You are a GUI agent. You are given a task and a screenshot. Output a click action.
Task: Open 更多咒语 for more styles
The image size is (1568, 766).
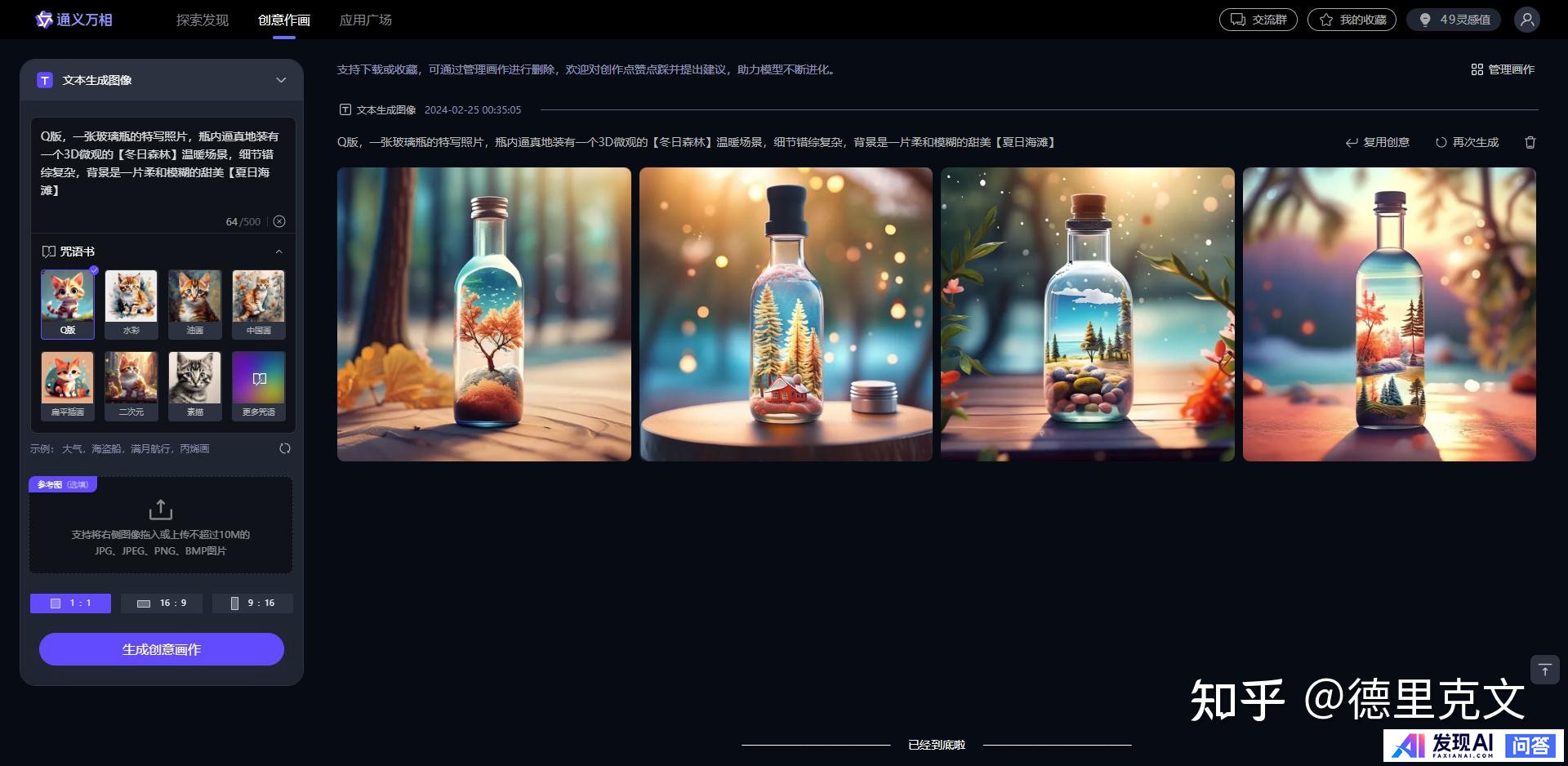tap(258, 385)
